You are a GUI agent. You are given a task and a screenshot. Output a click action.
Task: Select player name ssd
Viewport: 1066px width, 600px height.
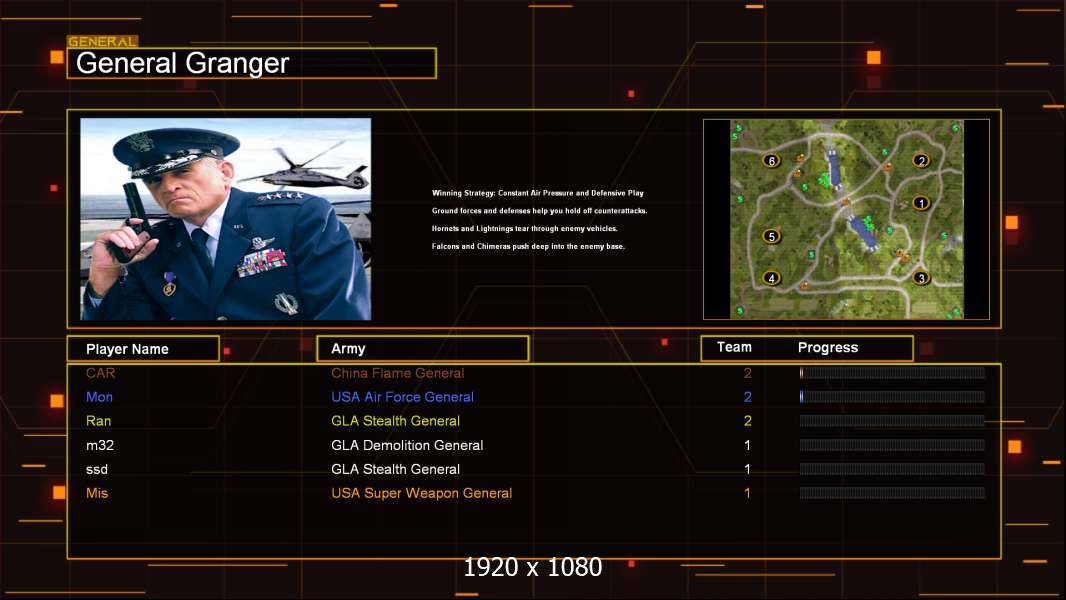click(97, 469)
